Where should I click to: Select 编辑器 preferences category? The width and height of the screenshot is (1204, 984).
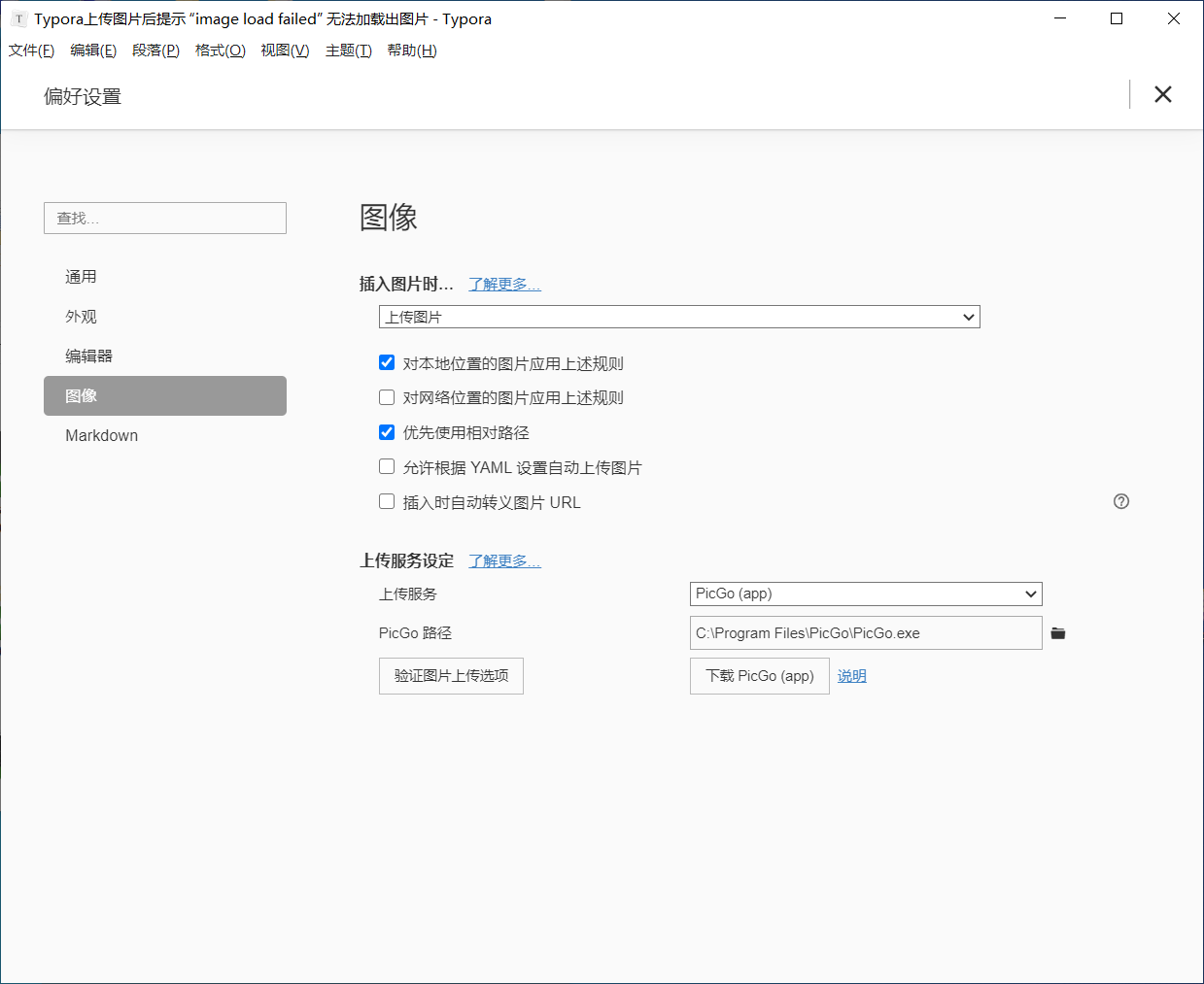click(x=165, y=356)
